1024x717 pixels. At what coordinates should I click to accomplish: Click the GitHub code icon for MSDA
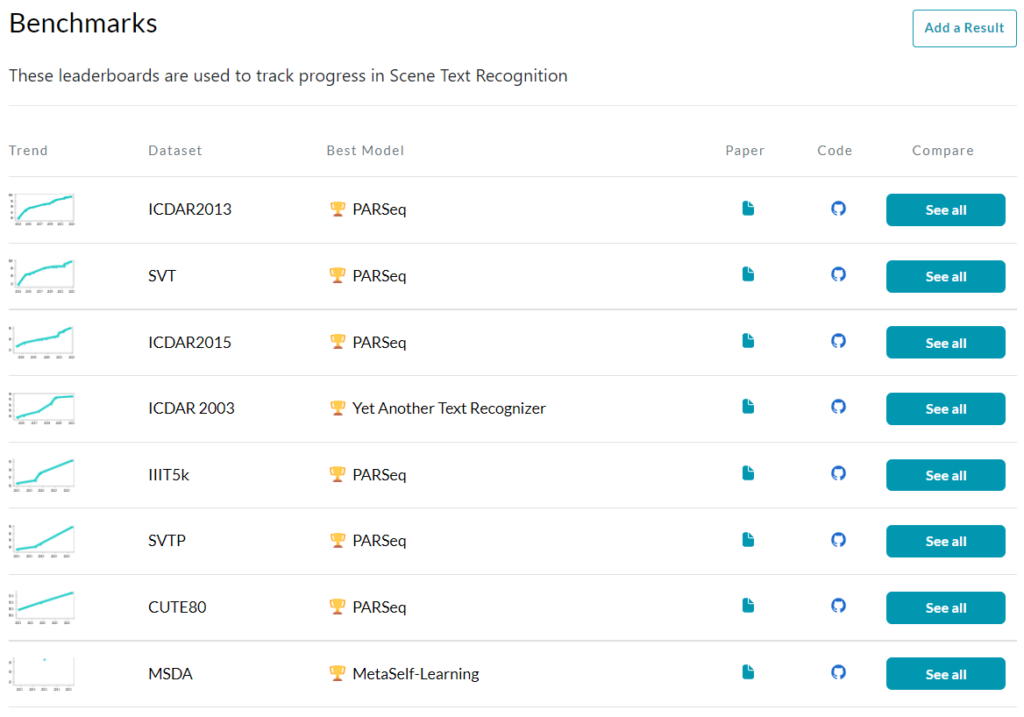(838, 672)
